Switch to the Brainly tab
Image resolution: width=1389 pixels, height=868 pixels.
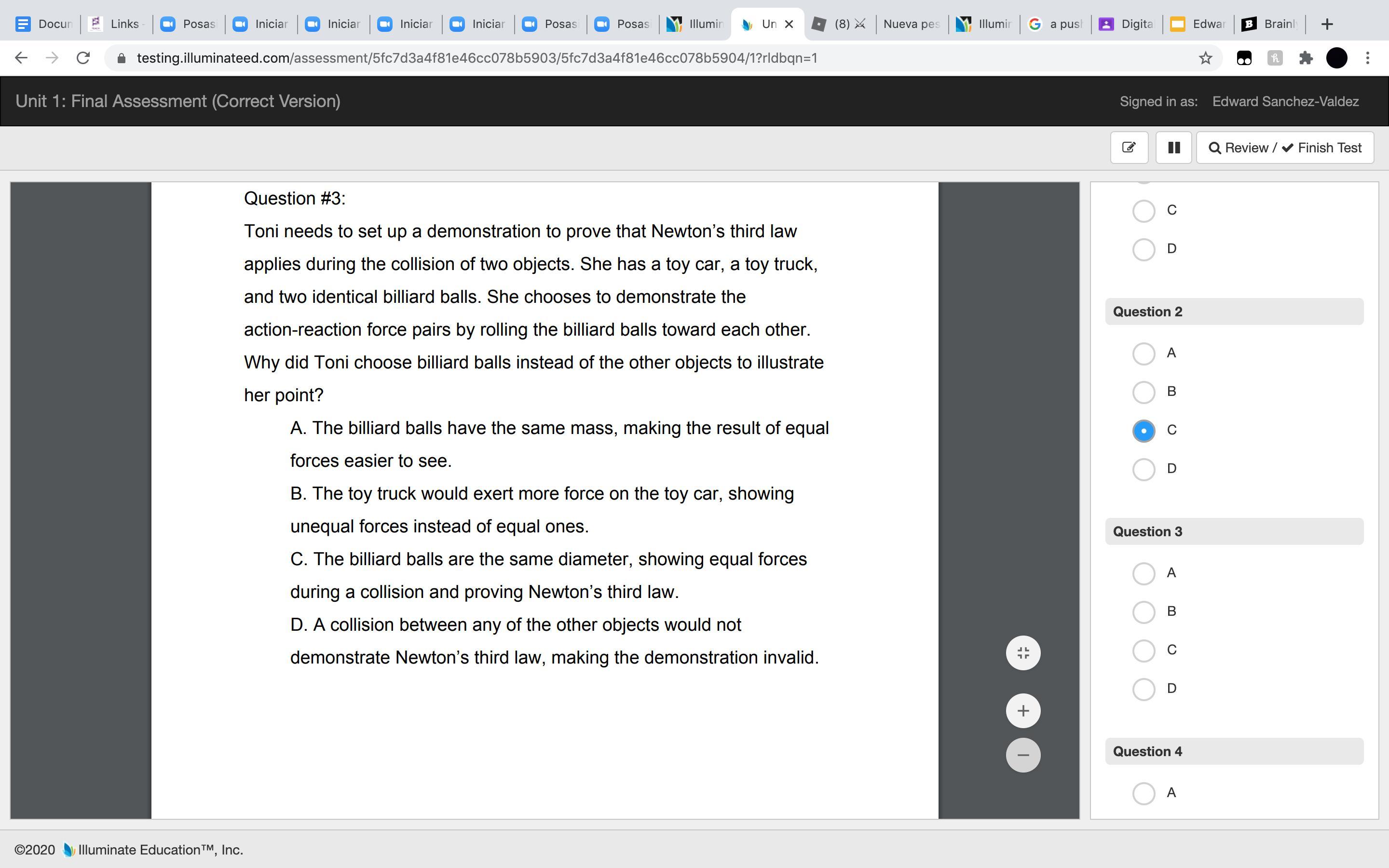coord(1269,24)
